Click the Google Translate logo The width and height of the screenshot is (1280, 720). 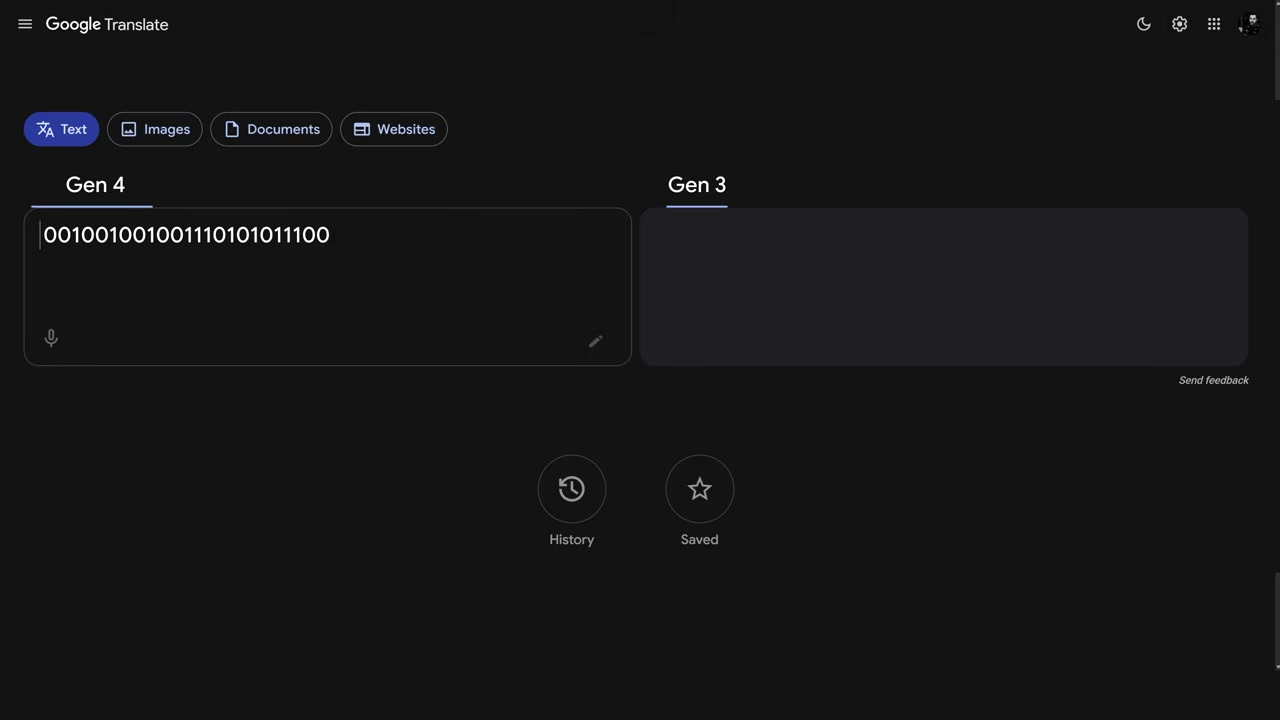107,24
